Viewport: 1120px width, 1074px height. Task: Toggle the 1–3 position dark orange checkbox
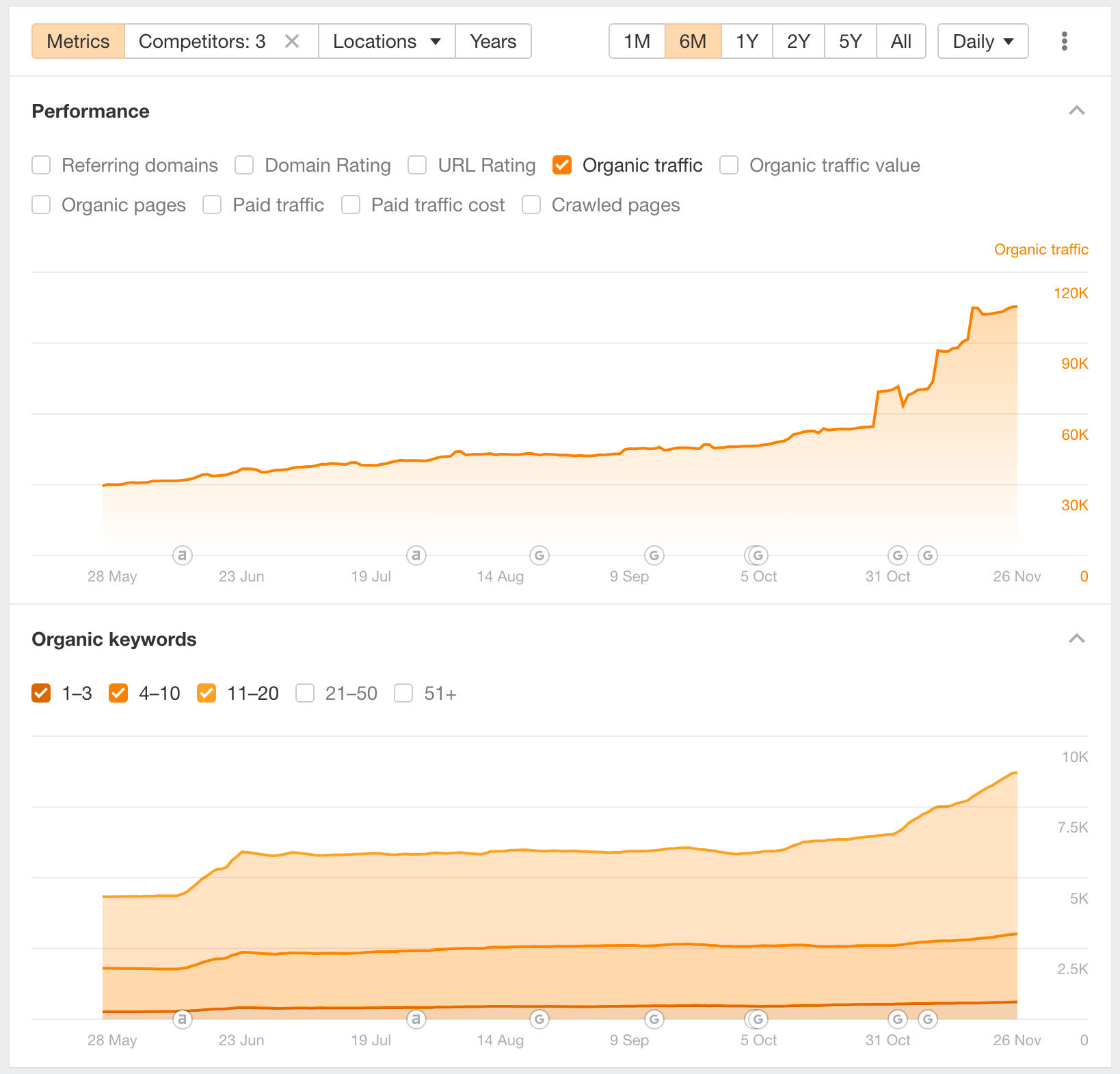click(41, 694)
